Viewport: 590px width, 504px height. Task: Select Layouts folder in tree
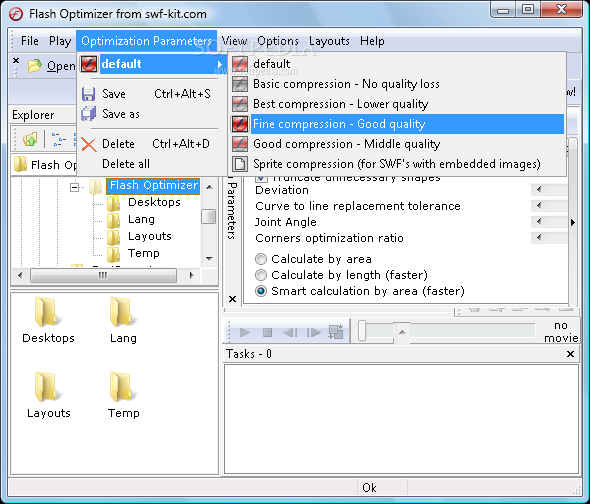(150, 236)
